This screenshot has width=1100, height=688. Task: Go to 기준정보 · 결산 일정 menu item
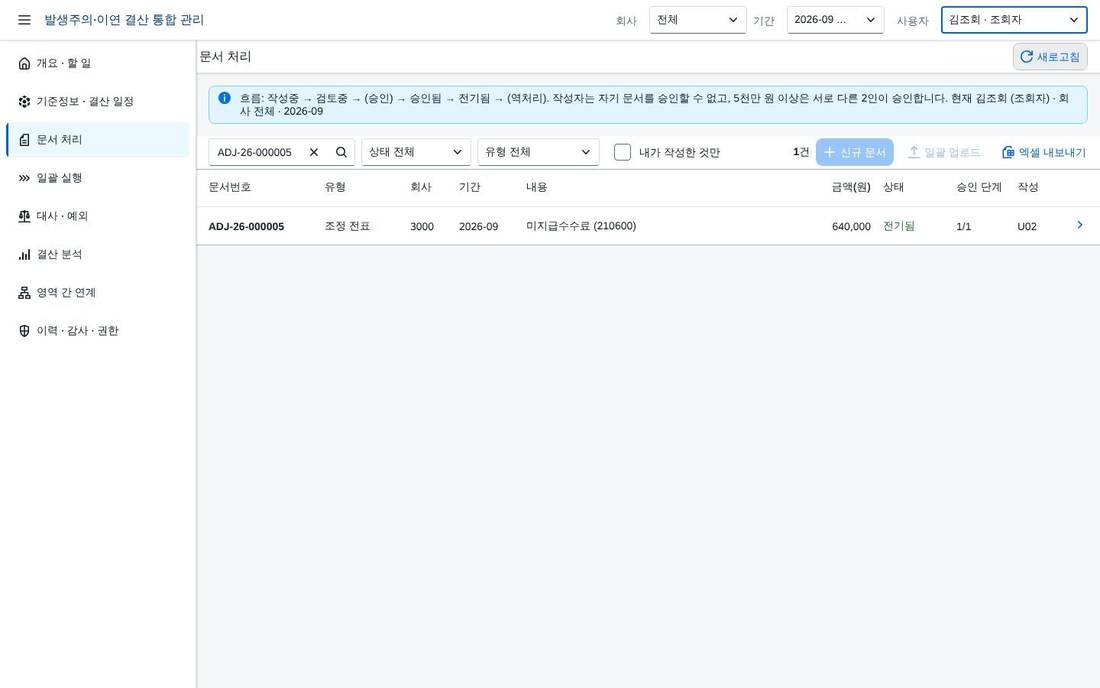tap(98, 102)
